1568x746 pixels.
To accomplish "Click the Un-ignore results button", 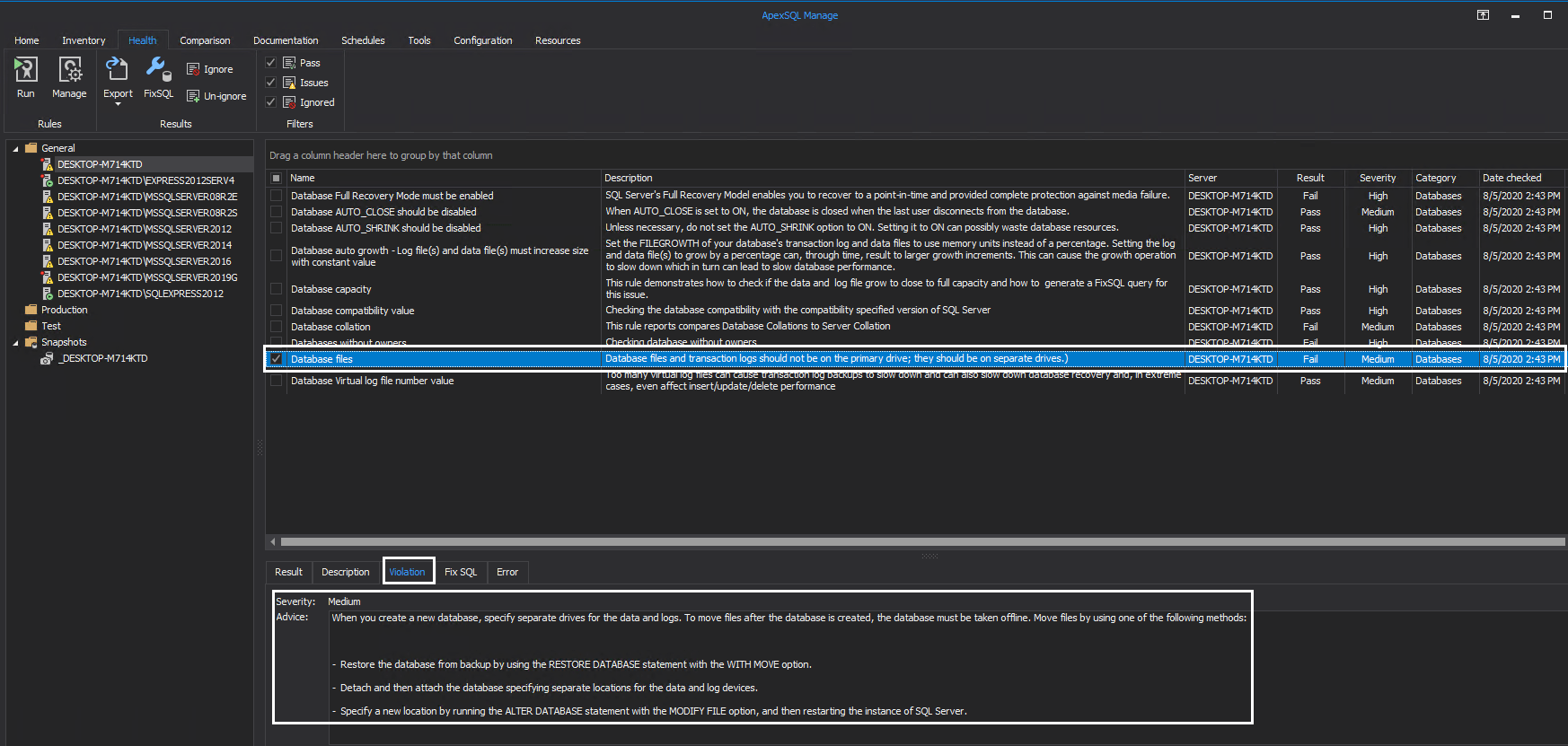I will click(216, 96).
